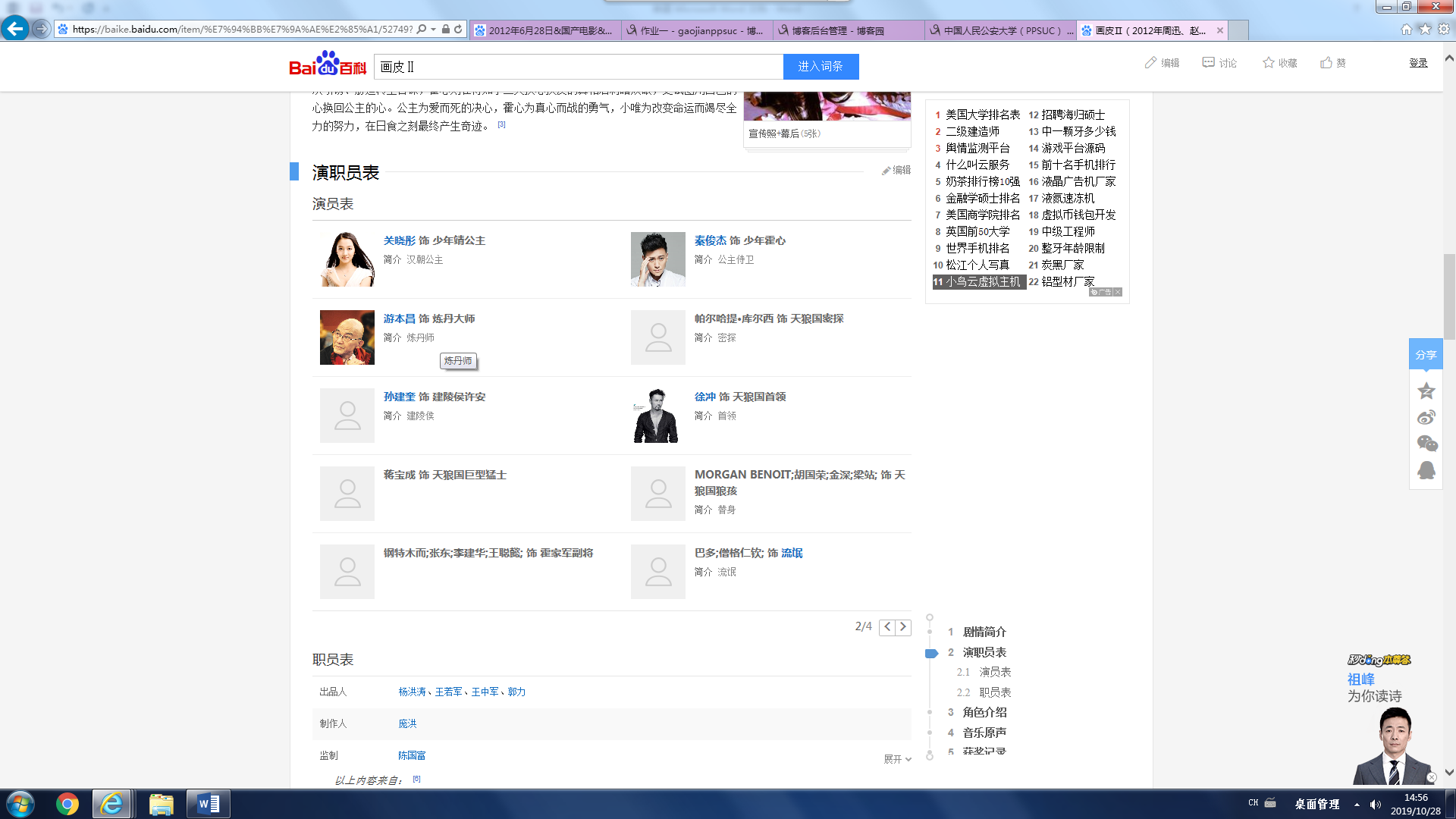Click the star favorite icon under 分享
The width and height of the screenshot is (1456, 819).
[x=1426, y=391]
